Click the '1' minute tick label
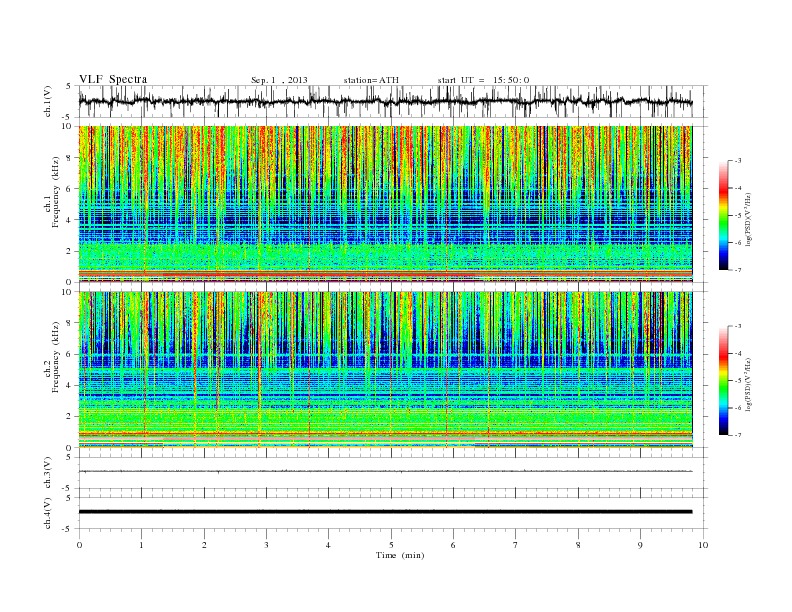792x612 pixels. [141, 545]
